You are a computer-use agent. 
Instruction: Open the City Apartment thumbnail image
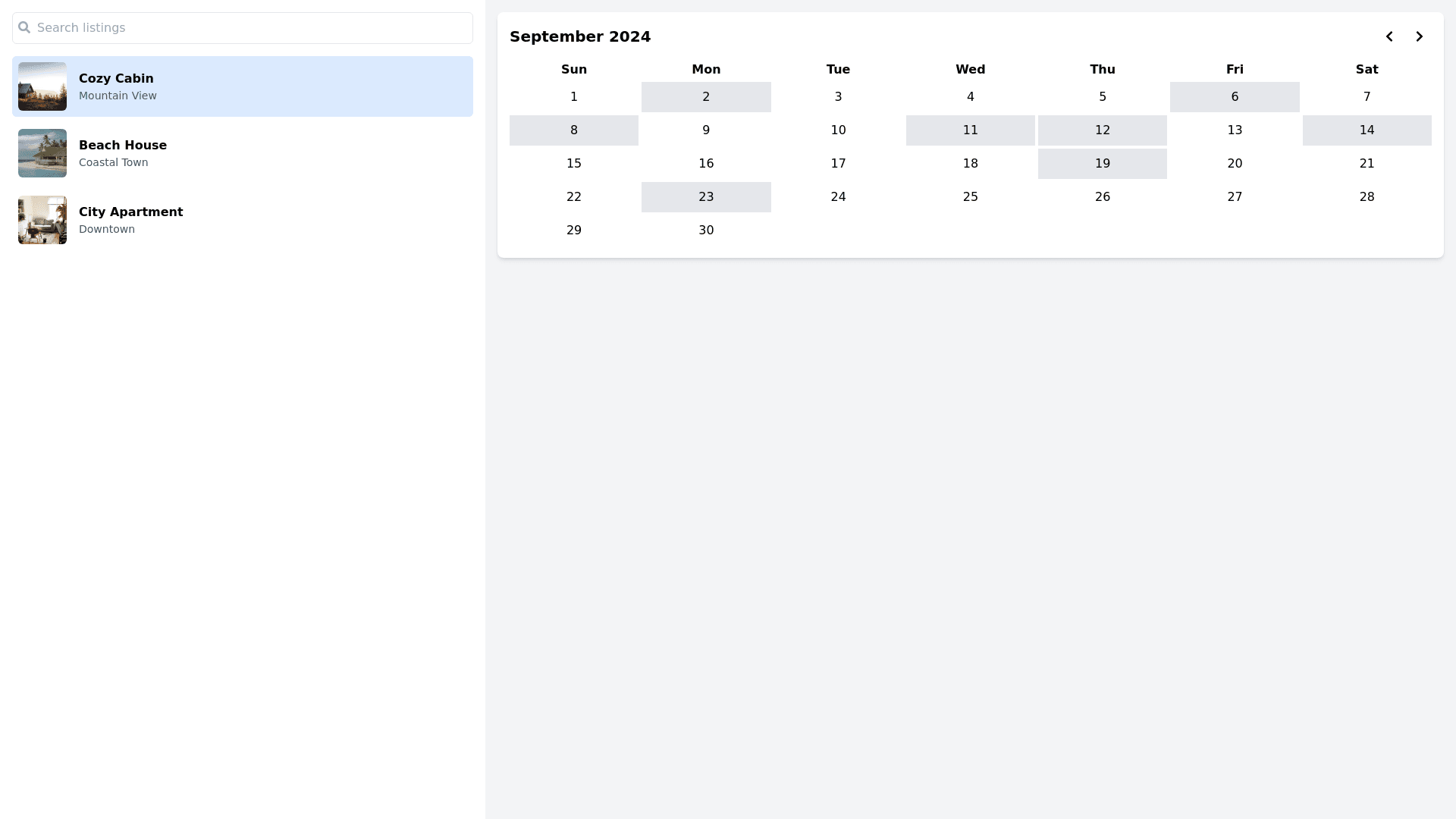42,220
